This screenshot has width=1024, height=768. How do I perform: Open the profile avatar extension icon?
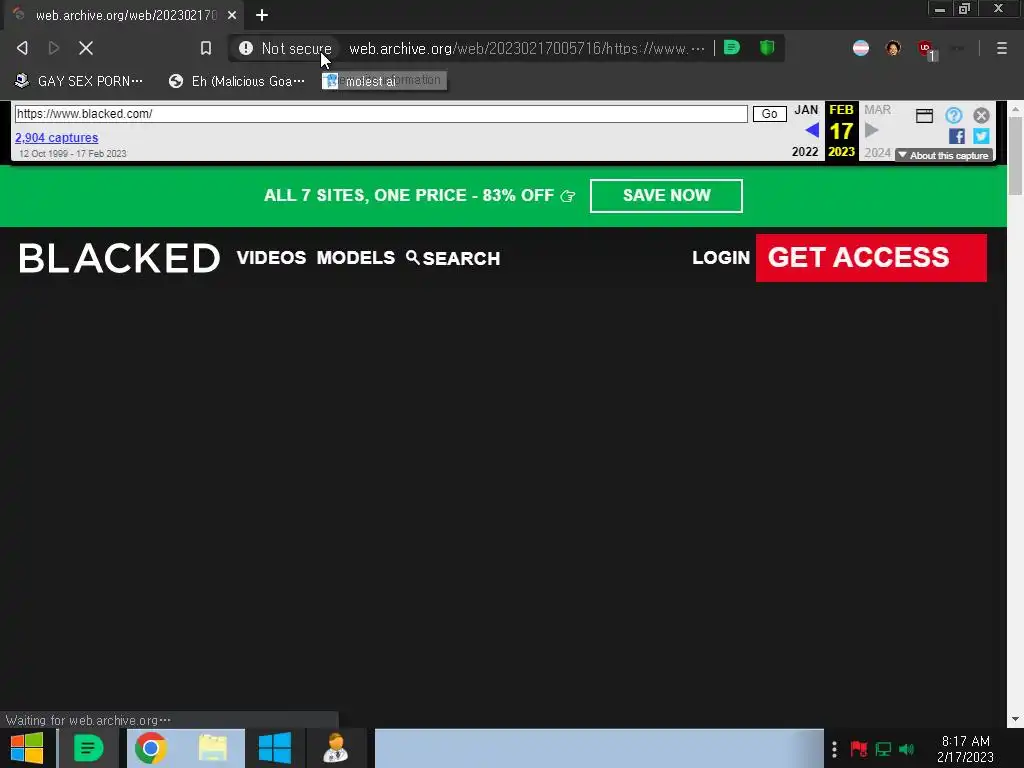(x=893, y=48)
